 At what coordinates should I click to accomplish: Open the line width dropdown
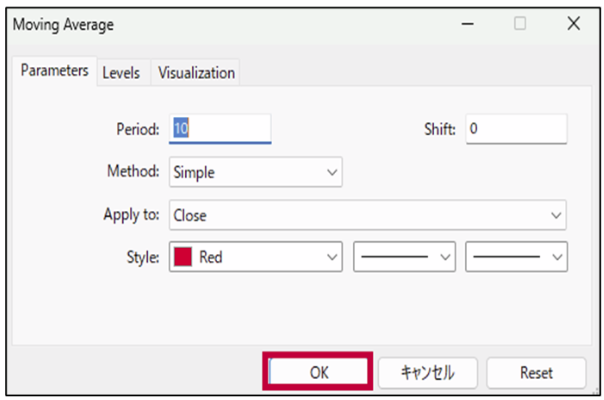pos(516,257)
